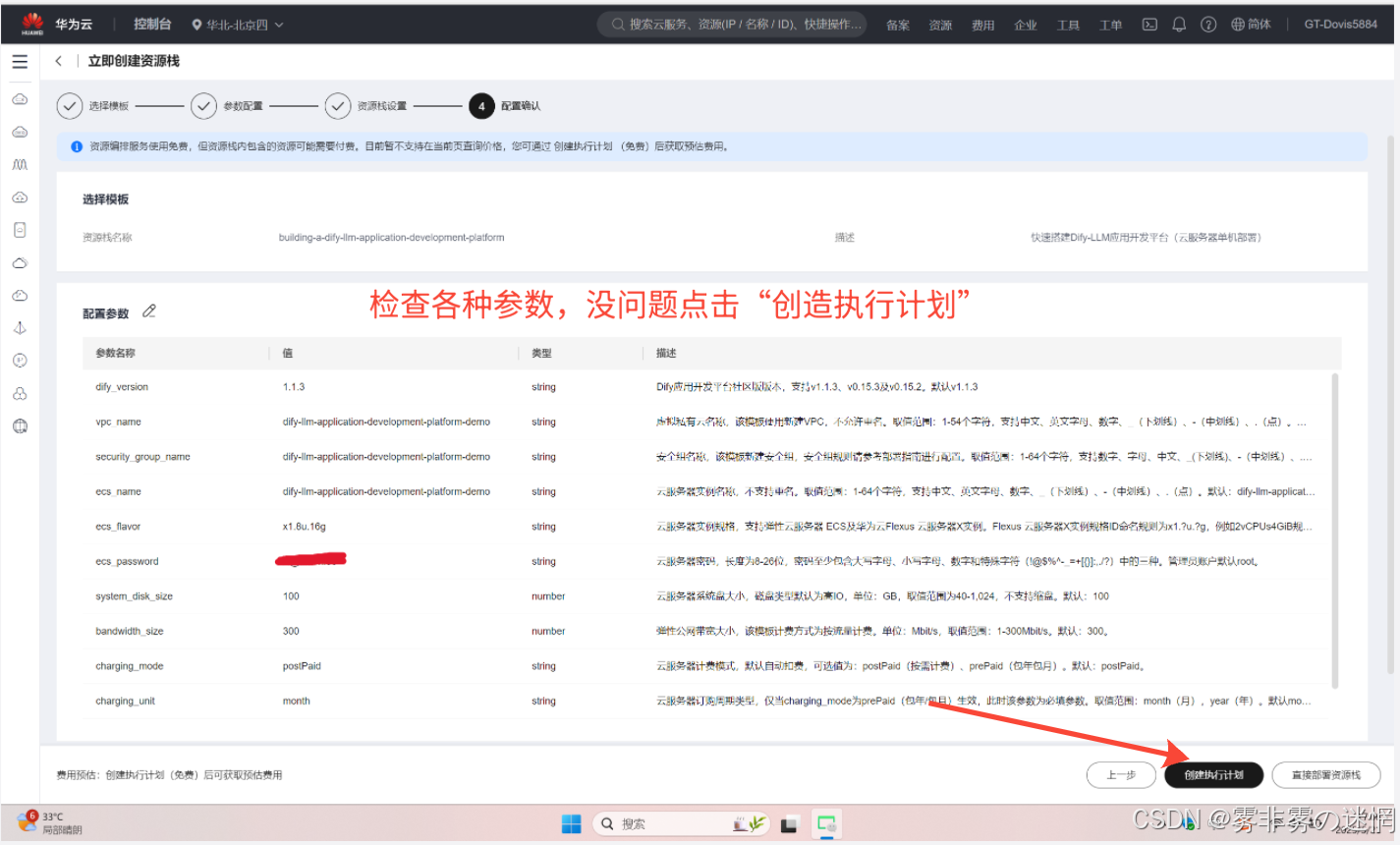
Task: Click the charging_mode value postPaid
Action: click(302, 666)
